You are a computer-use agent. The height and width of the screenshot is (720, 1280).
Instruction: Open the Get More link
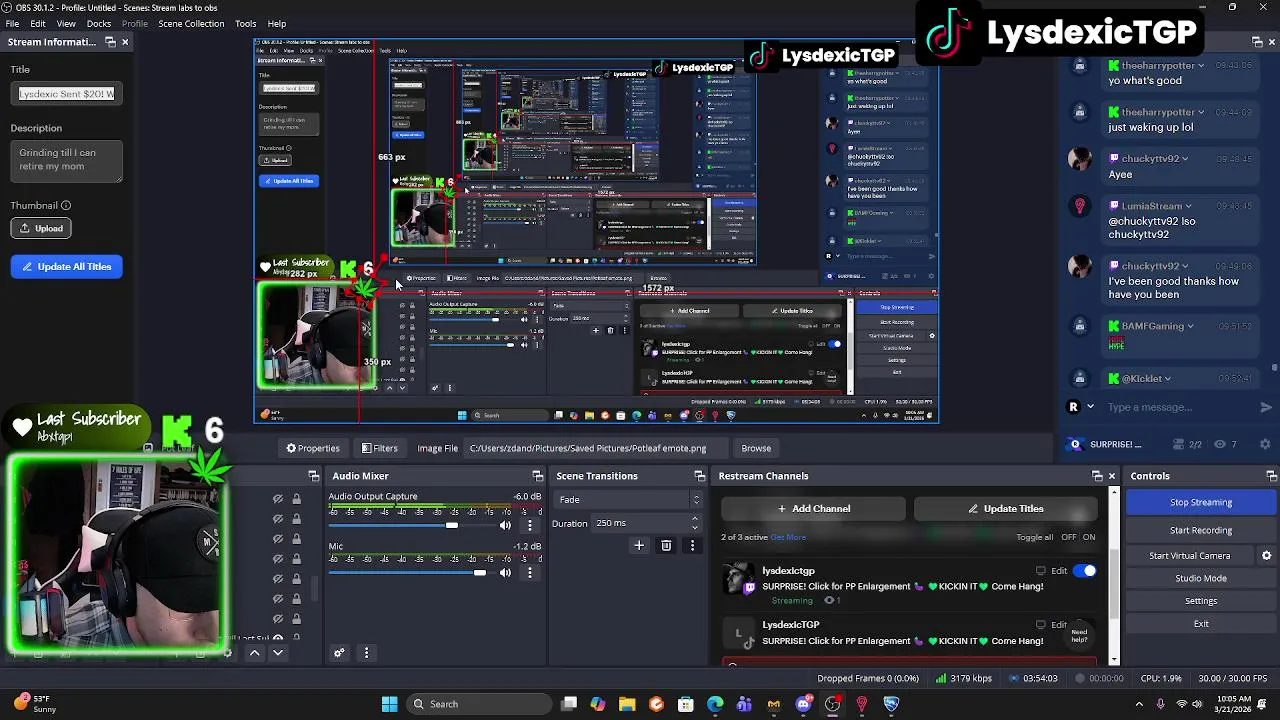tap(788, 537)
